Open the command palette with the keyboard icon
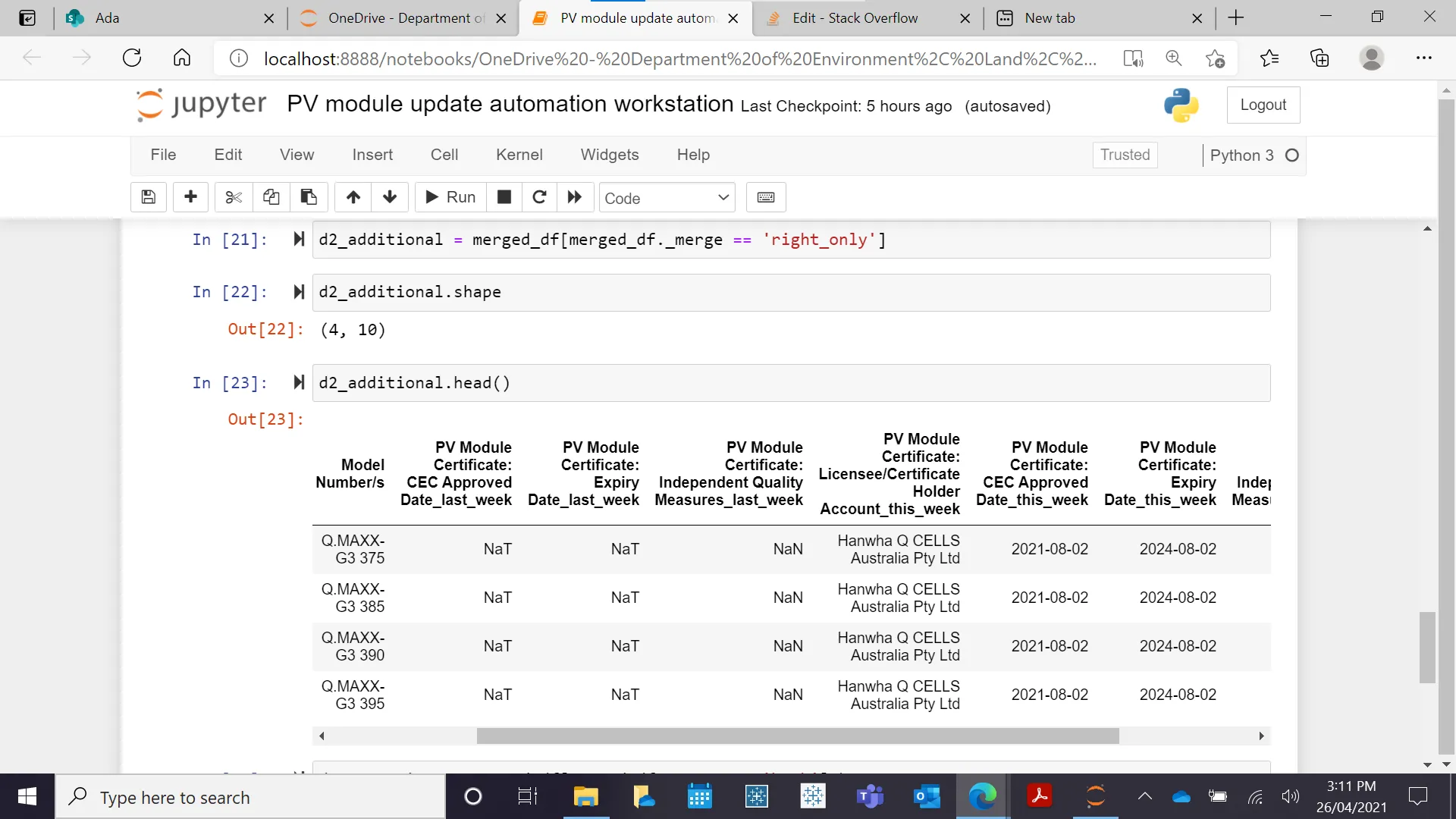This screenshot has height=819, width=1456. pos(766,197)
